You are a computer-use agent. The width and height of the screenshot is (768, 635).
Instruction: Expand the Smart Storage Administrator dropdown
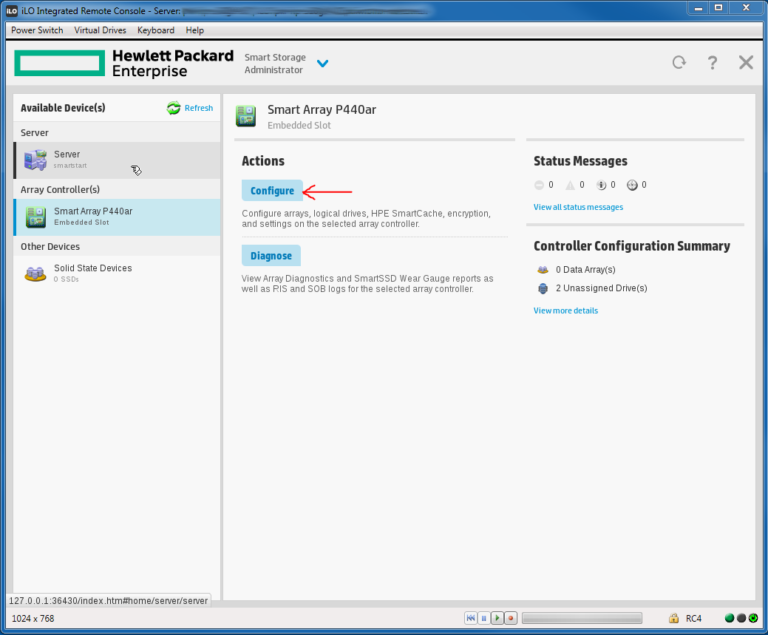coord(322,63)
